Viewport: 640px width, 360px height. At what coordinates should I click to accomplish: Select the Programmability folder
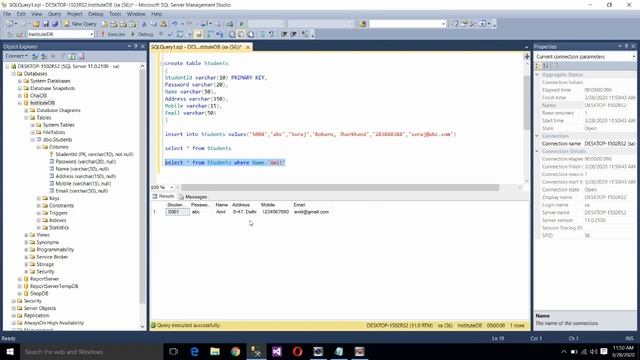pos(55,250)
